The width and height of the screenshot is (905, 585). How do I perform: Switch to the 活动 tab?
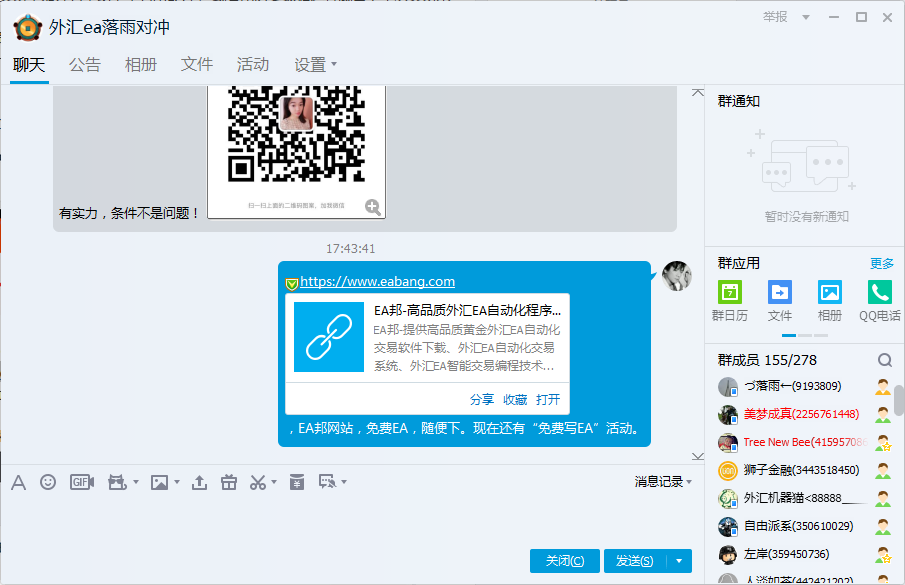click(253, 65)
